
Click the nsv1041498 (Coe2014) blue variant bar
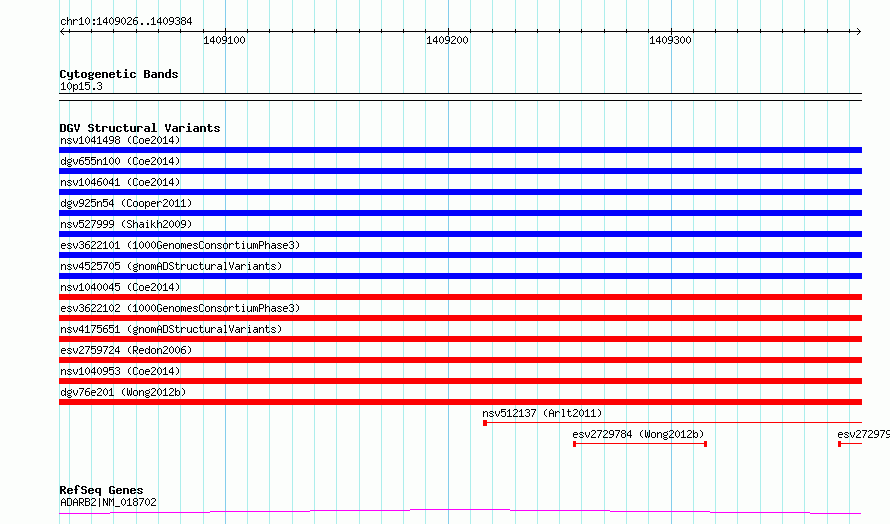460,150
